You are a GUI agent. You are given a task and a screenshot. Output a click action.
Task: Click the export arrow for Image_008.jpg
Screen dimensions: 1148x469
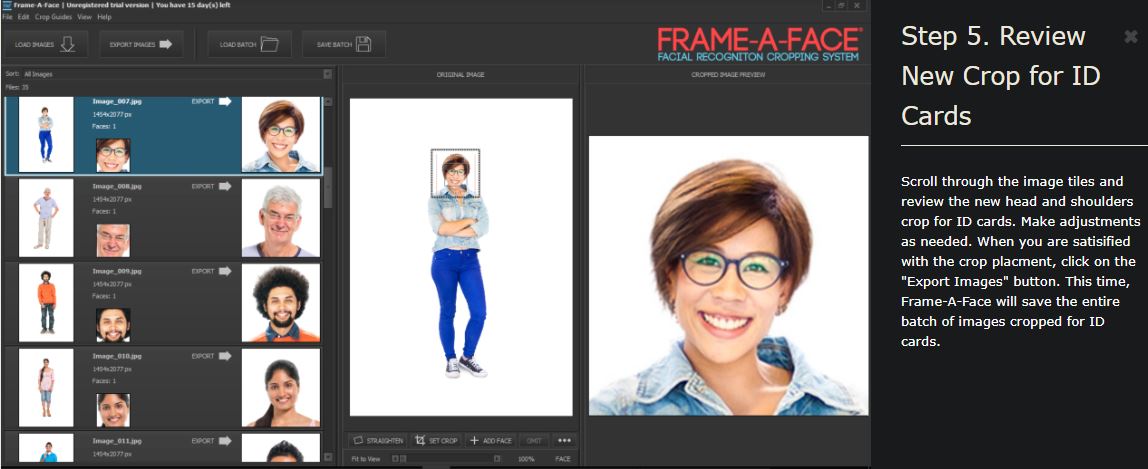tap(225, 187)
